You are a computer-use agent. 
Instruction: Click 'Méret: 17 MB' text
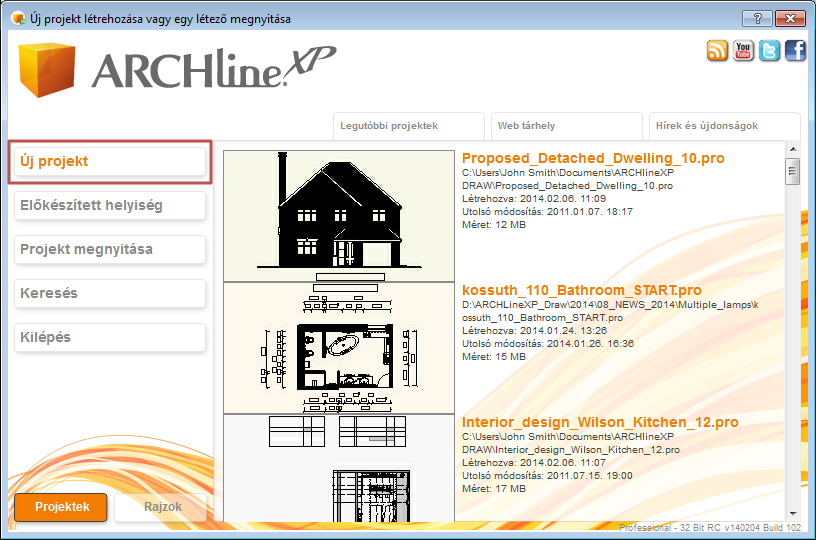tap(494, 489)
